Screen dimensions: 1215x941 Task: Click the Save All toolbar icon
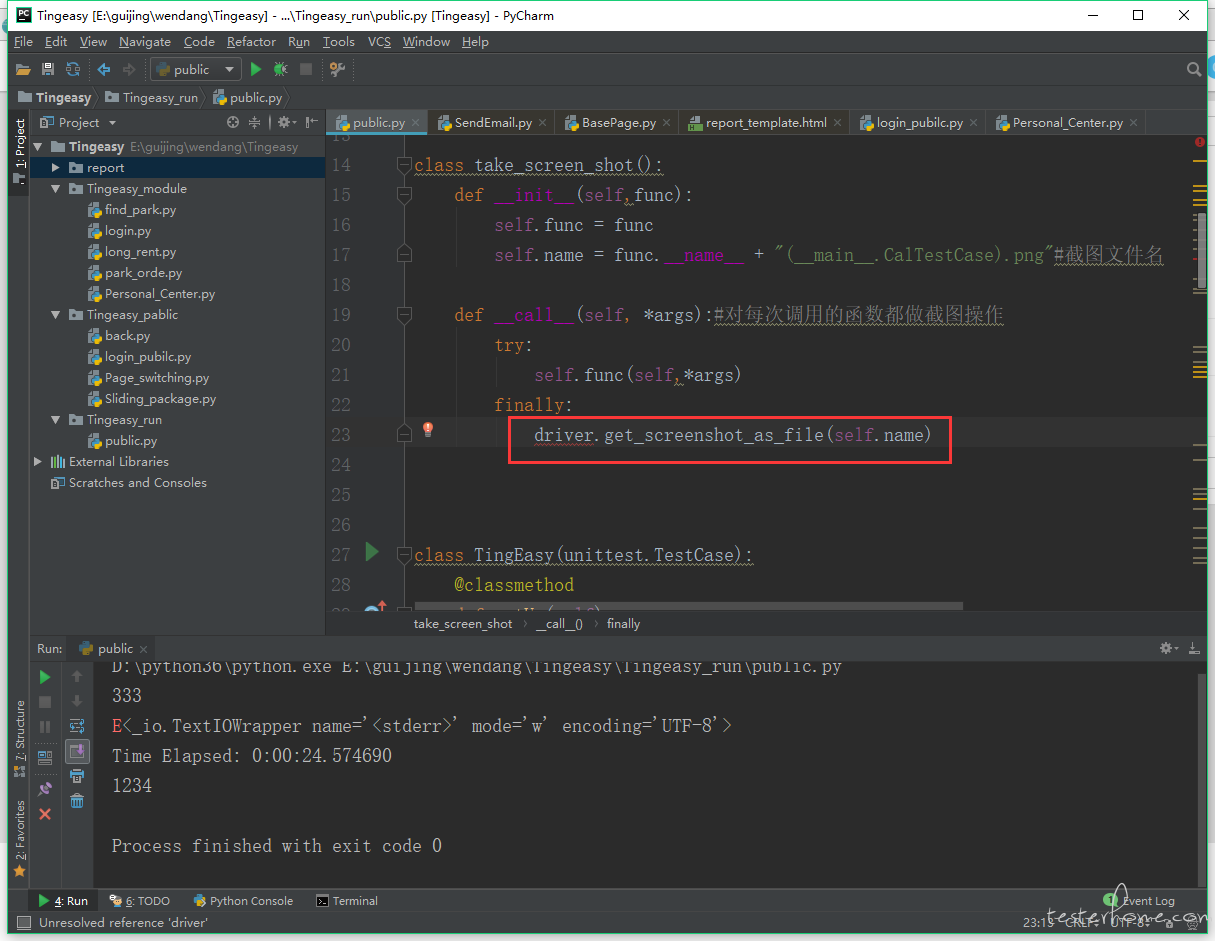tap(48, 69)
